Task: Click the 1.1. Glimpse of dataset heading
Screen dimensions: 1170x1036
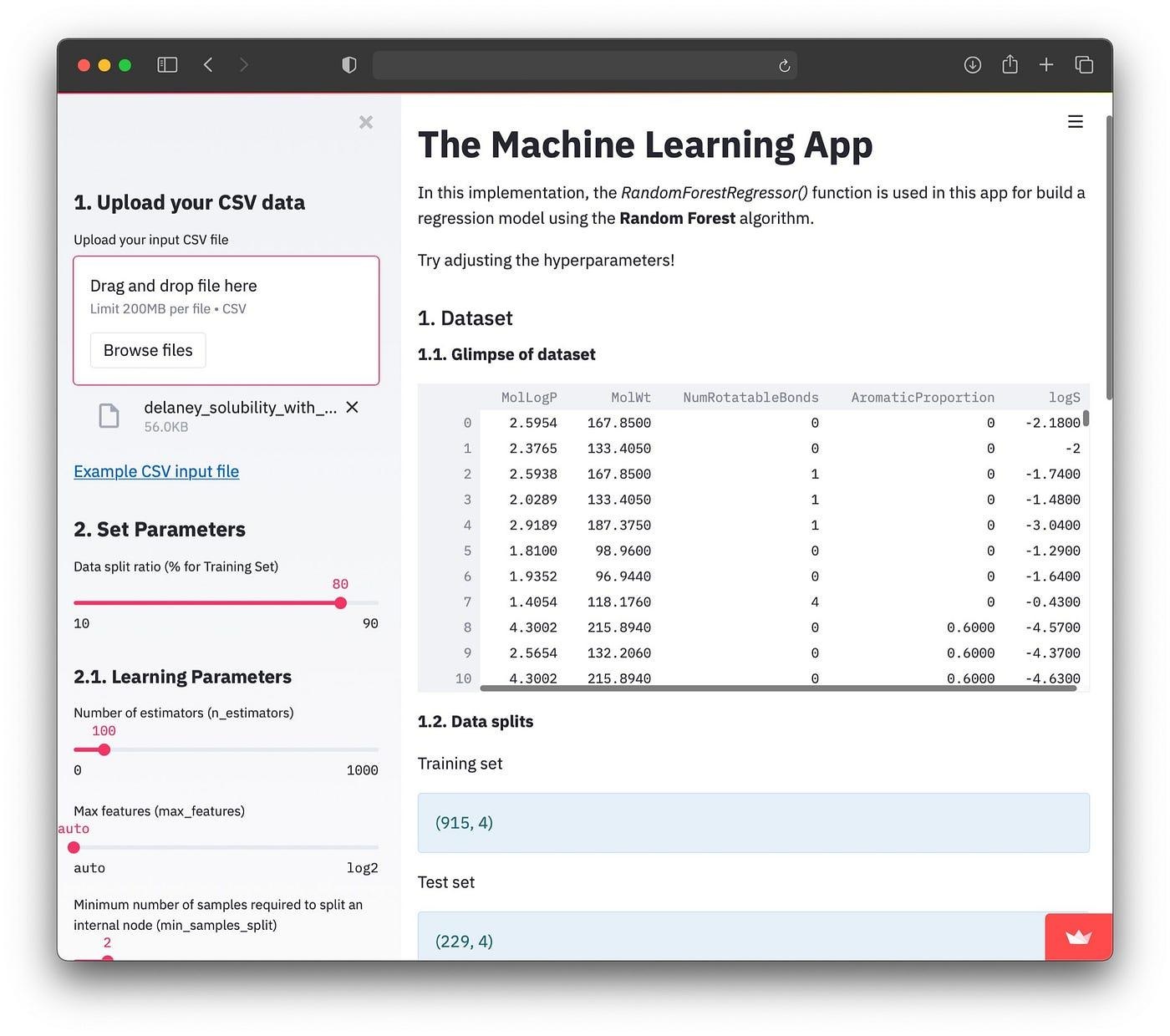Action: click(x=506, y=354)
